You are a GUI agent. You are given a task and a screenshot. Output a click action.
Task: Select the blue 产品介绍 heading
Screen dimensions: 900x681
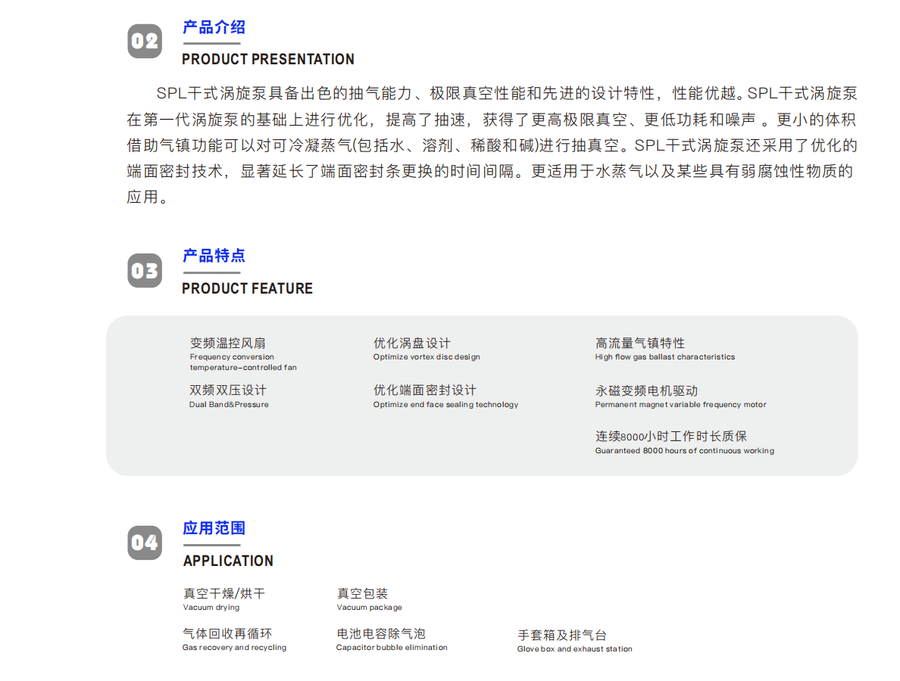tap(214, 27)
